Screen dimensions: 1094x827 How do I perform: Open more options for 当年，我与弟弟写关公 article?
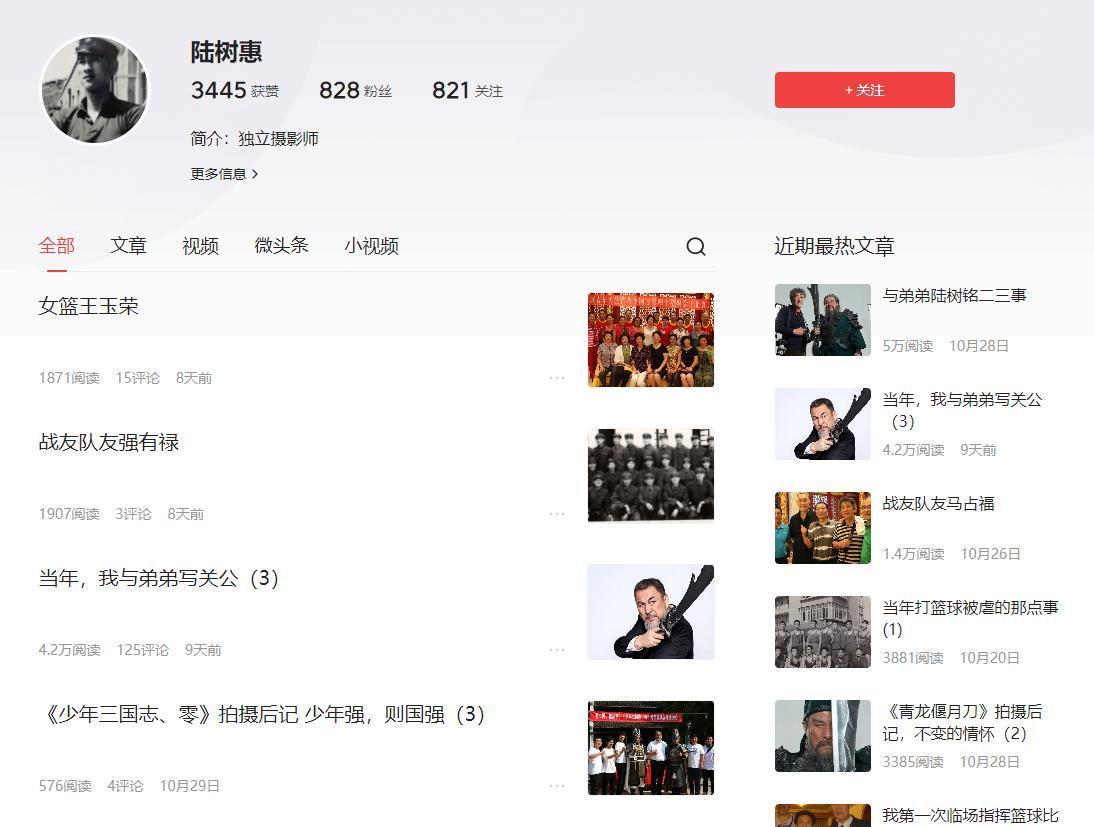coord(557,650)
